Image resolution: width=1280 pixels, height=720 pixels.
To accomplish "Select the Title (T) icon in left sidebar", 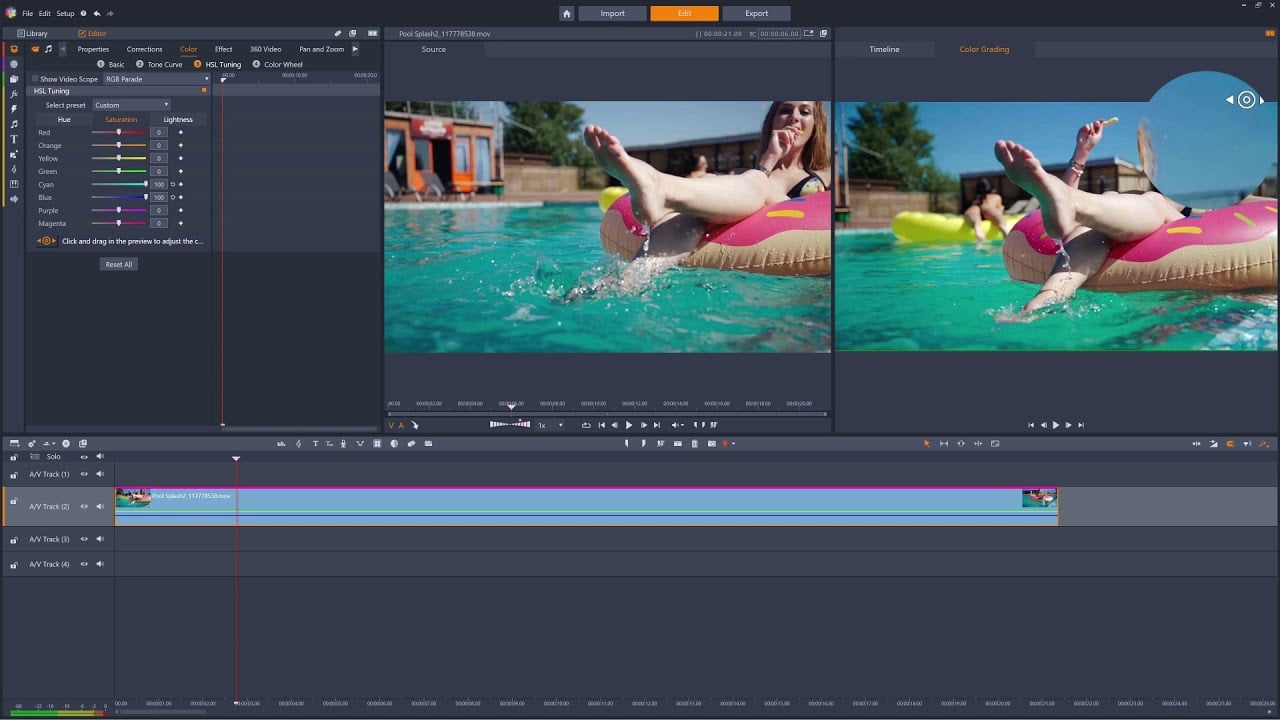I will (x=14, y=139).
